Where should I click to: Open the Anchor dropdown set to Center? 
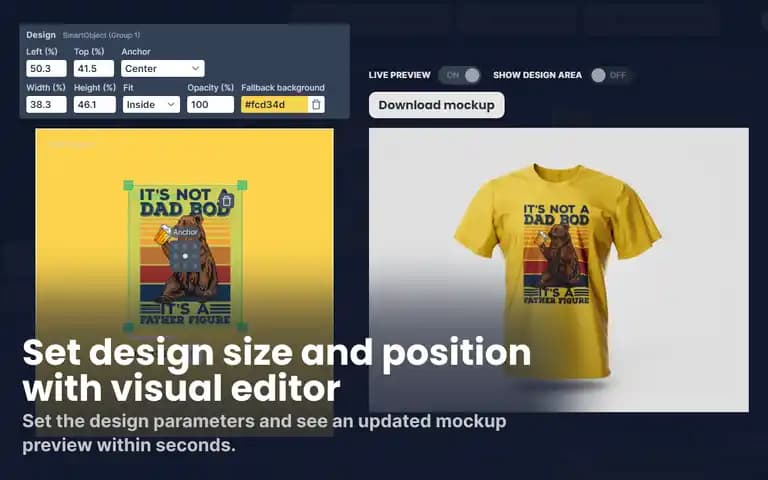[x=163, y=69]
